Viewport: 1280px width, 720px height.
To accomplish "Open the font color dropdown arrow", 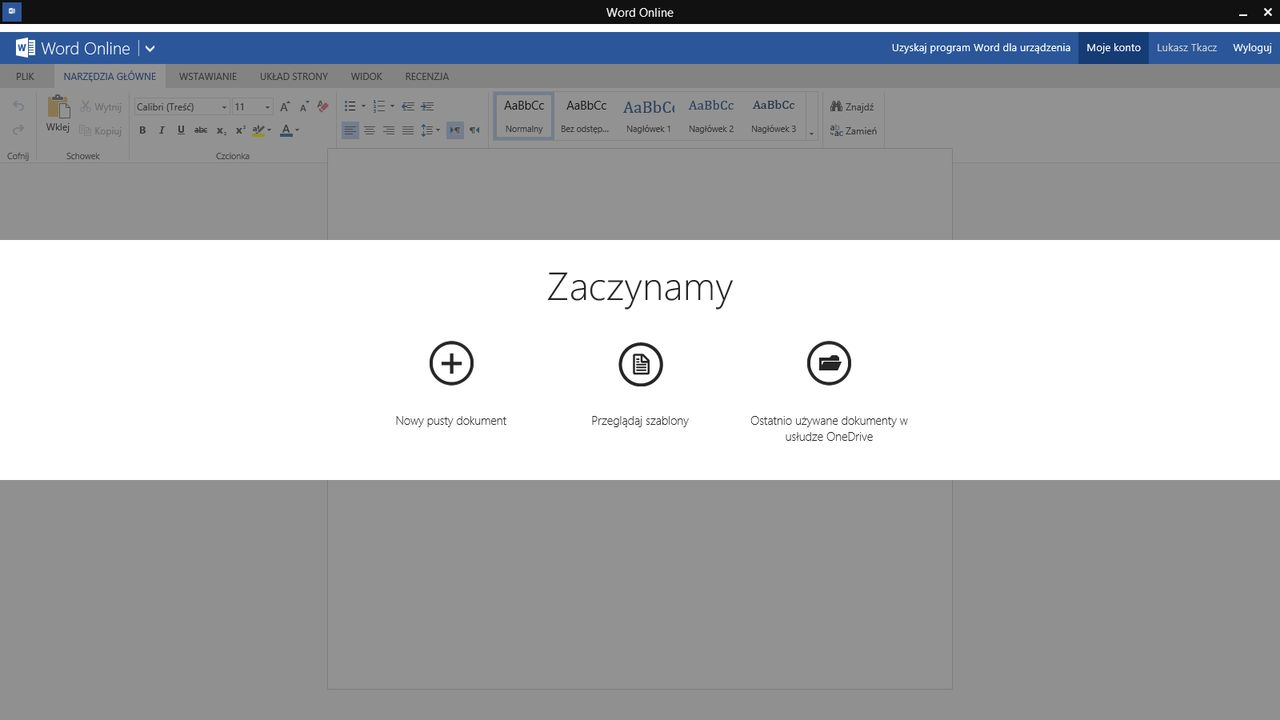I will [x=297, y=130].
